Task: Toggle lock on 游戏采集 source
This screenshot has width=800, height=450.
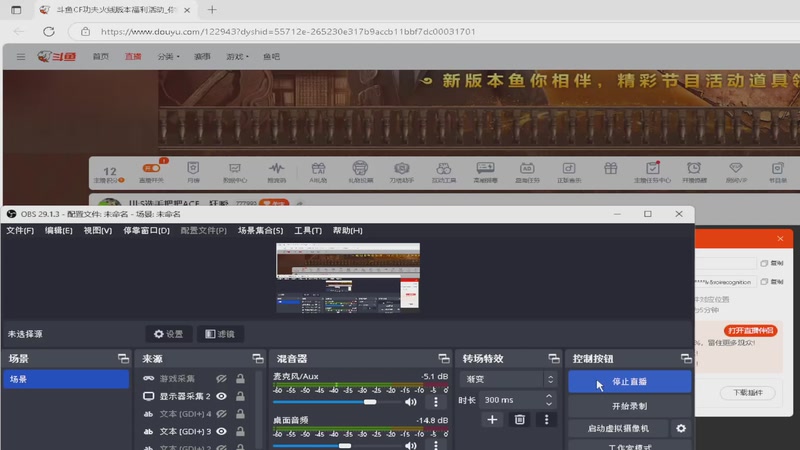Action: coord(240,379)
